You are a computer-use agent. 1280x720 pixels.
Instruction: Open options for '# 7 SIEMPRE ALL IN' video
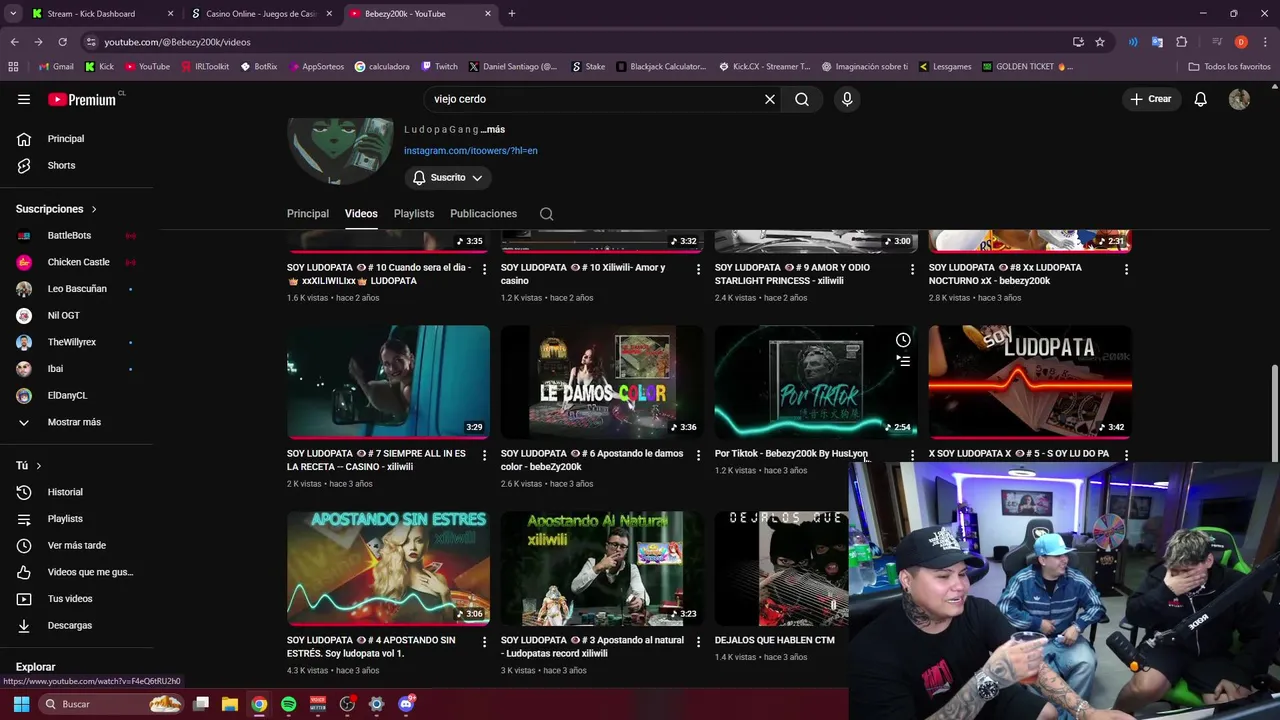coord(485,455)
